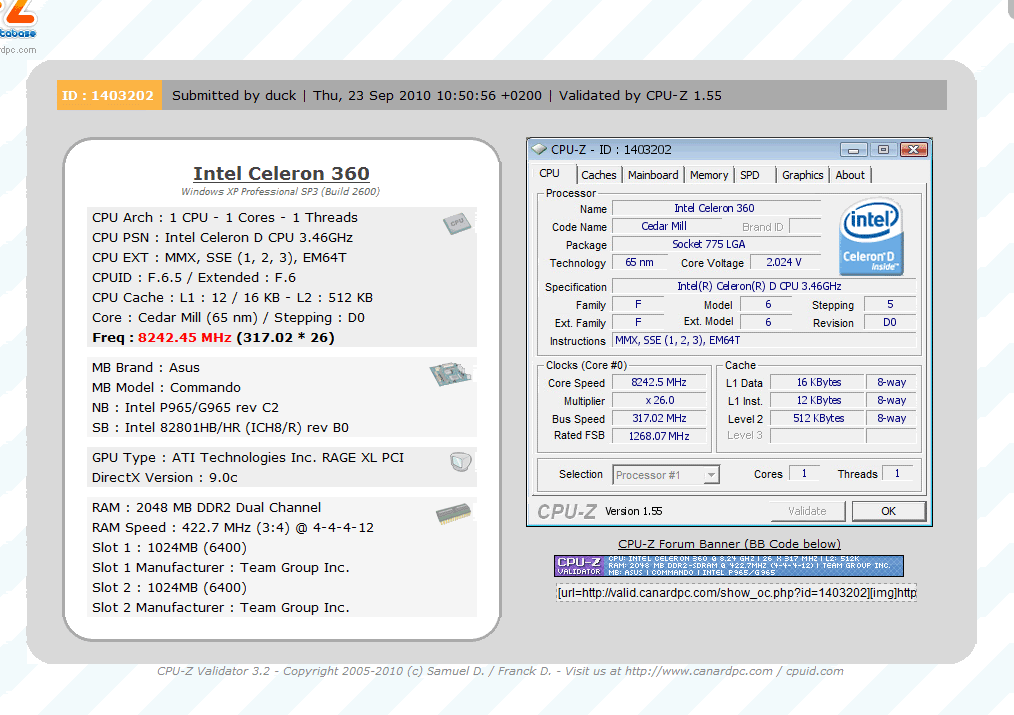1014x715 pixels.
Task: Click the Technology value 65 nm
Action: (x=639, y=262)
